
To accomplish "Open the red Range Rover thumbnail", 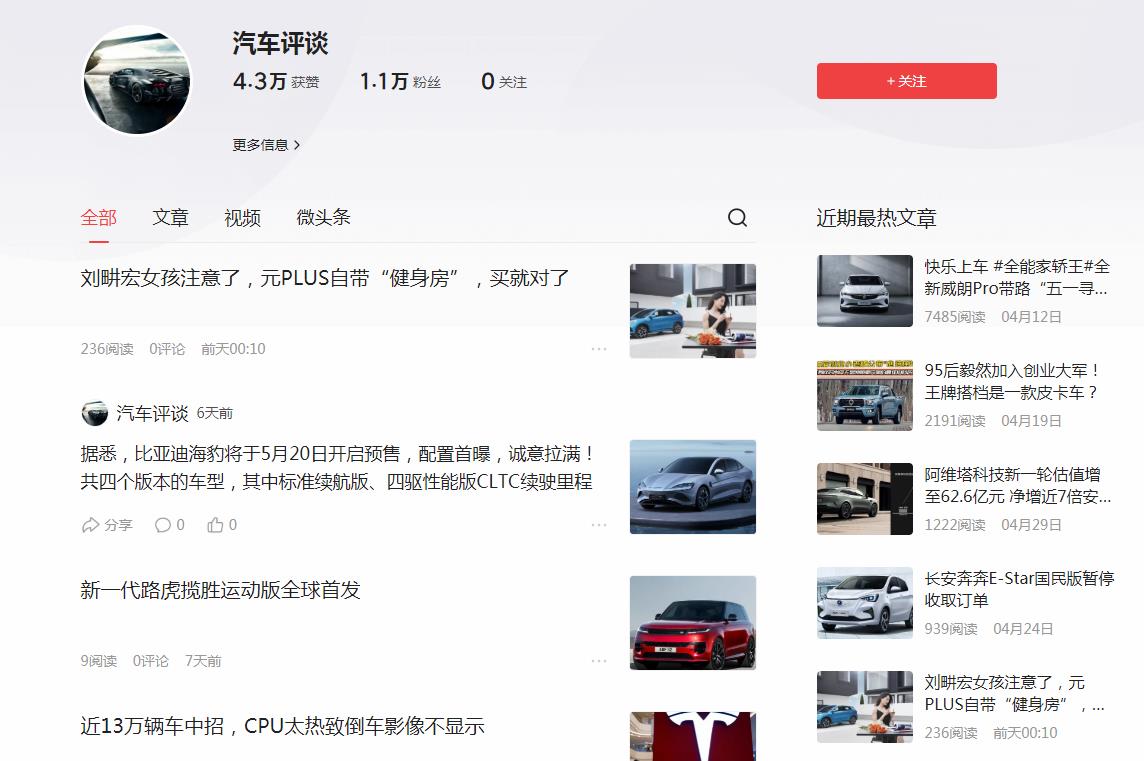I will pos(692,622).
